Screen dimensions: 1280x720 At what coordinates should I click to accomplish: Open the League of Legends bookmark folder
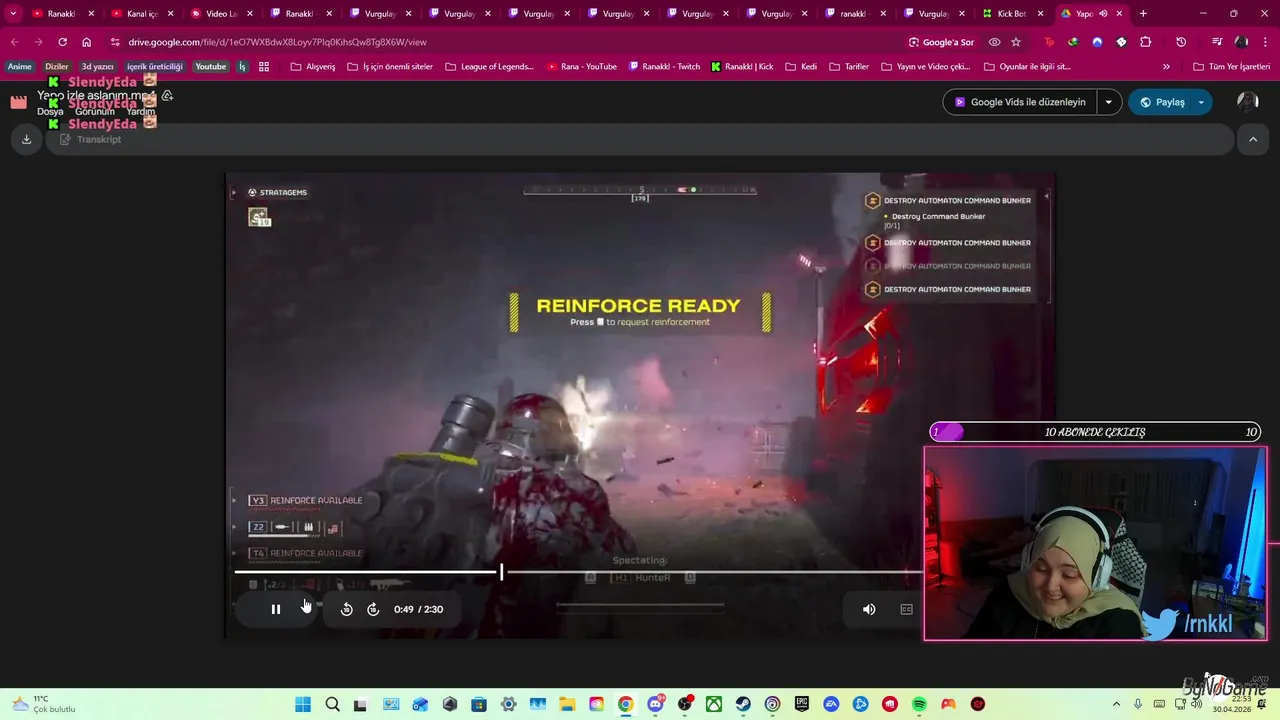click(x=490, y=67)
